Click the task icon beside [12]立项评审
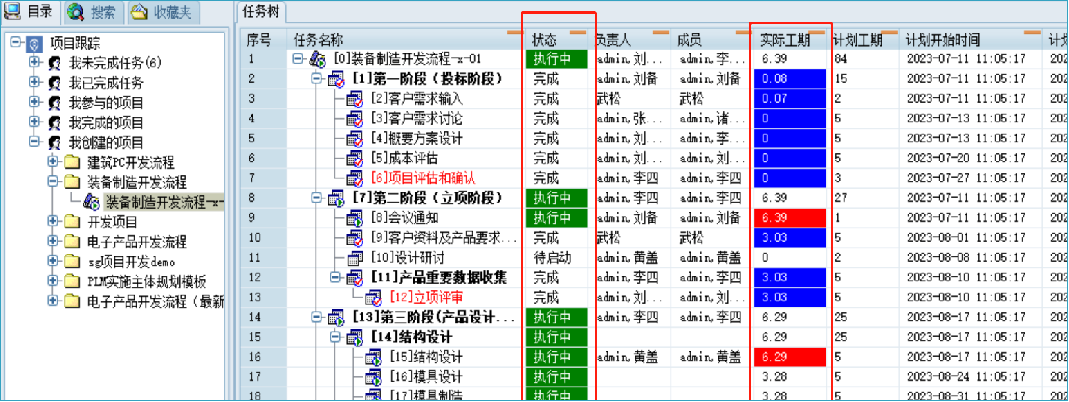The image size is (1069, 402). pyautogui.click(x=373, y=298)
